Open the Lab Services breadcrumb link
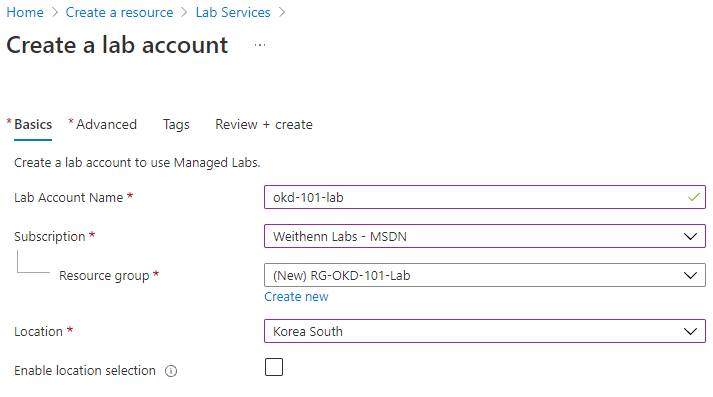Screen dimensions: 713x397 pyautogui.click(x=233, y=12)
